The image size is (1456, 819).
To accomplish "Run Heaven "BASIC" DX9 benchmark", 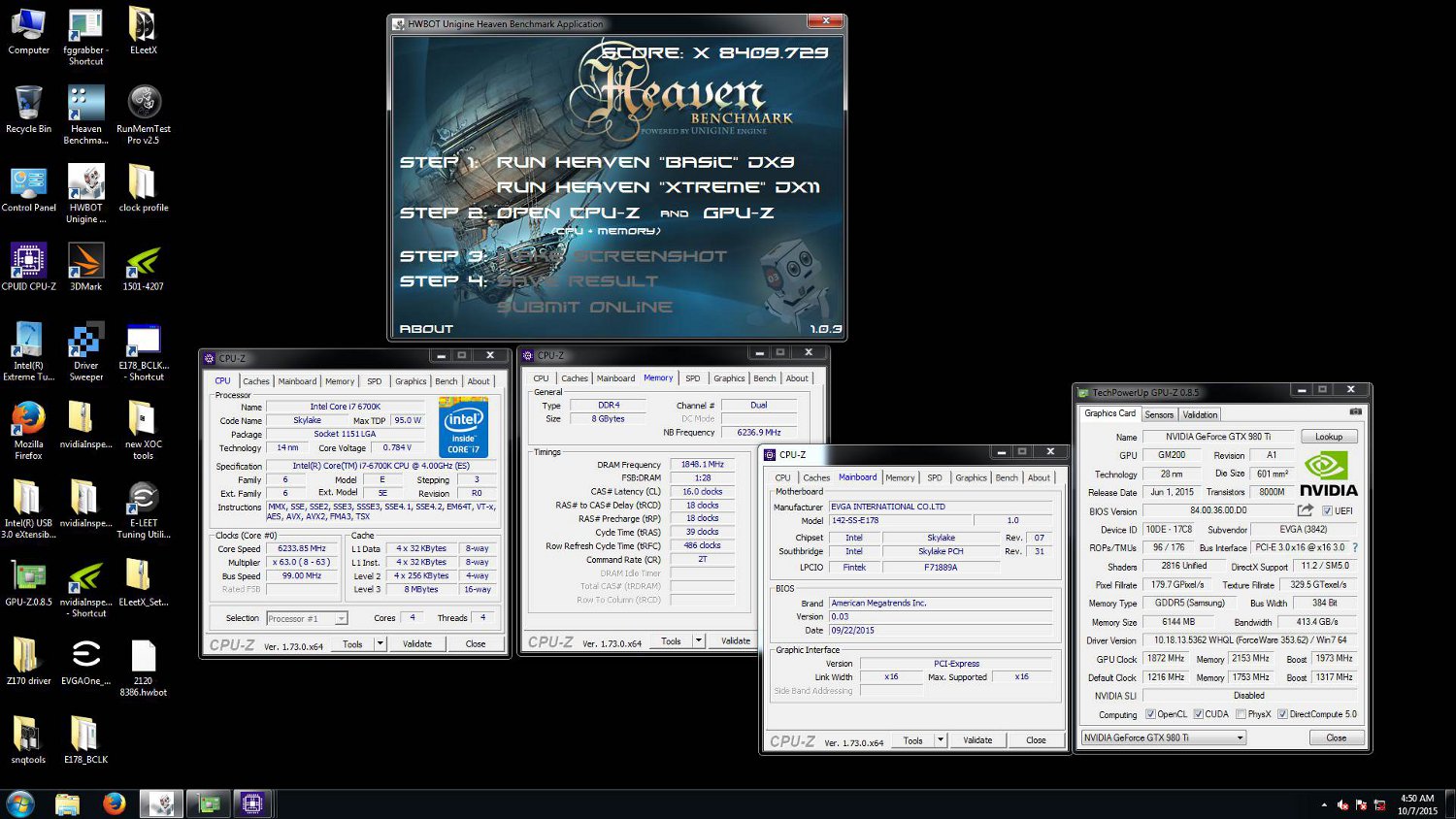I will pos(645,162).
